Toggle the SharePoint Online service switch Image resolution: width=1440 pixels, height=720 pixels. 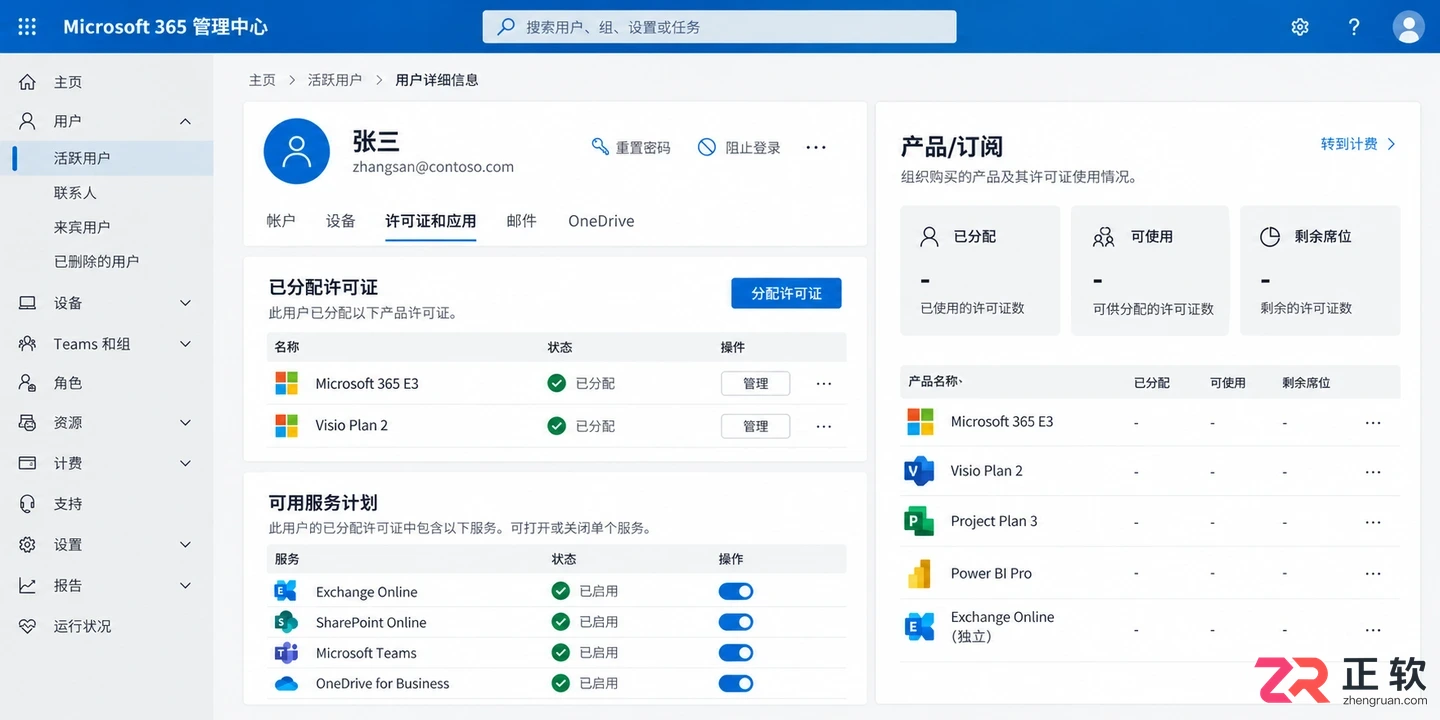736,622
